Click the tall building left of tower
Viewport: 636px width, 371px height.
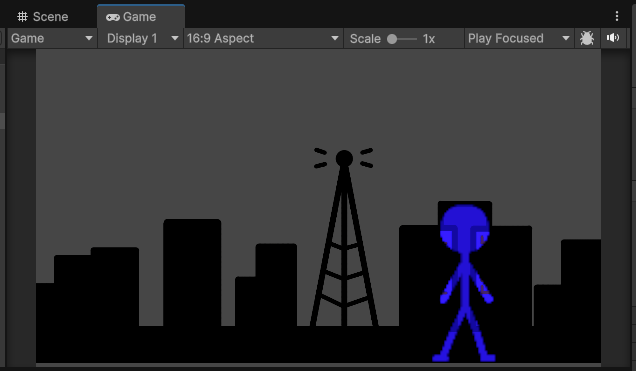pyautogui.click(x=192, y=272)
